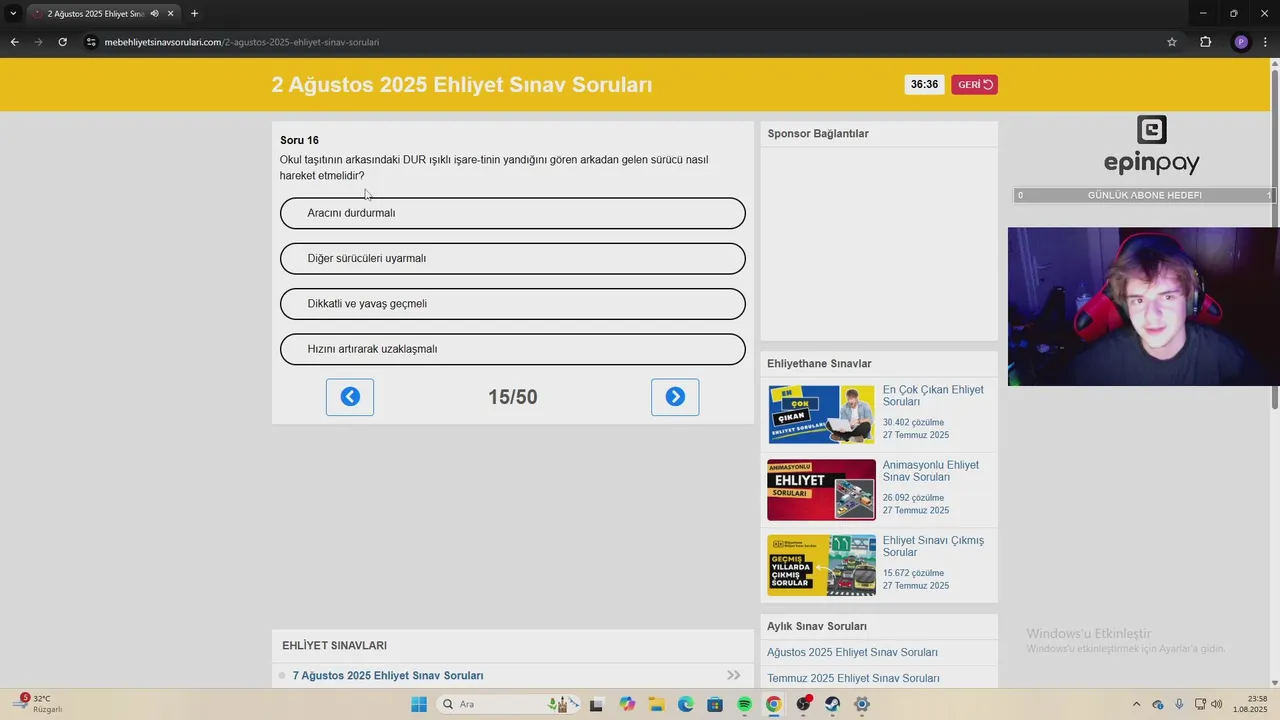Click the 'EHLİYET SINAVLARI' section heading
1280x720 pixels.
click(x=334, y=646)
